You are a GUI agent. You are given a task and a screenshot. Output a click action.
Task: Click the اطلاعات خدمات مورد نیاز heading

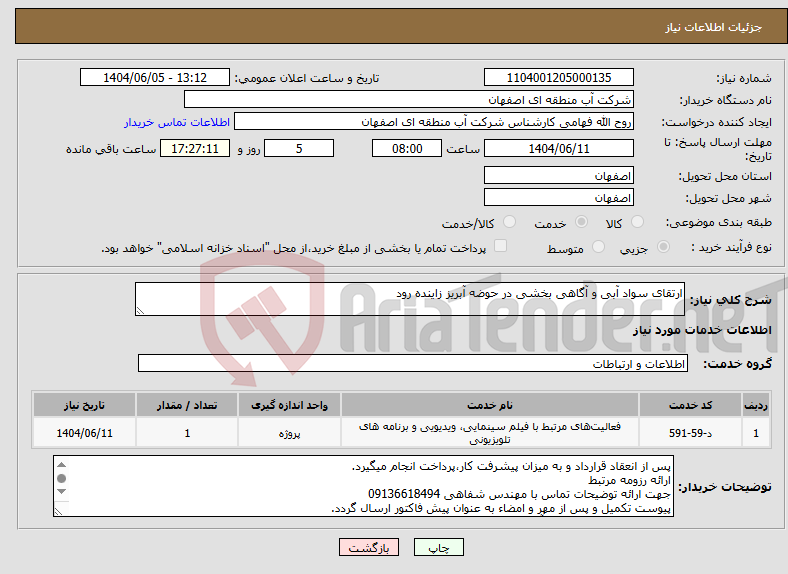pyautogui.click(x=702, y=330)
